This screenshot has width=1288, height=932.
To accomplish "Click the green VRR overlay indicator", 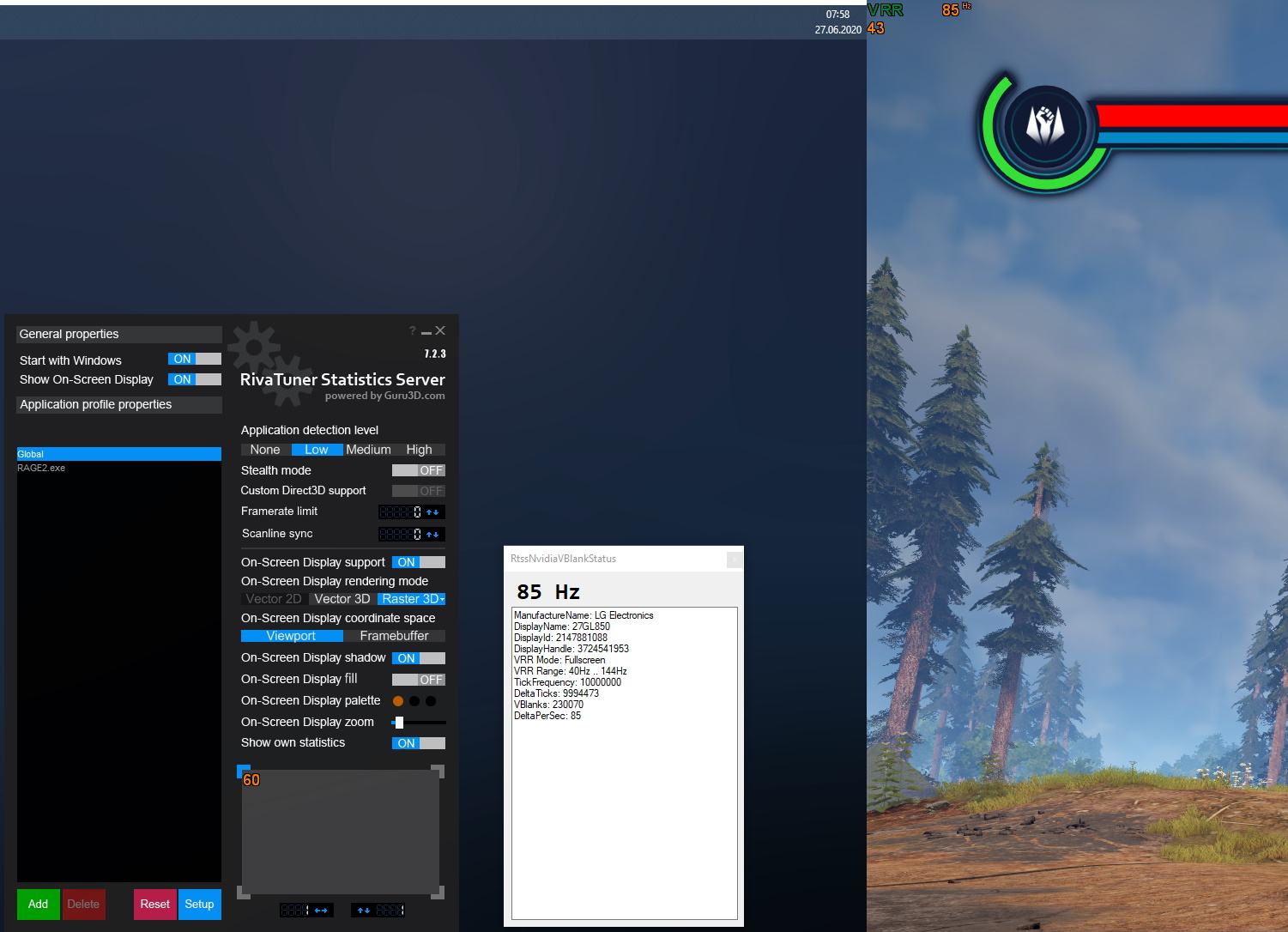I will [886, 10].
